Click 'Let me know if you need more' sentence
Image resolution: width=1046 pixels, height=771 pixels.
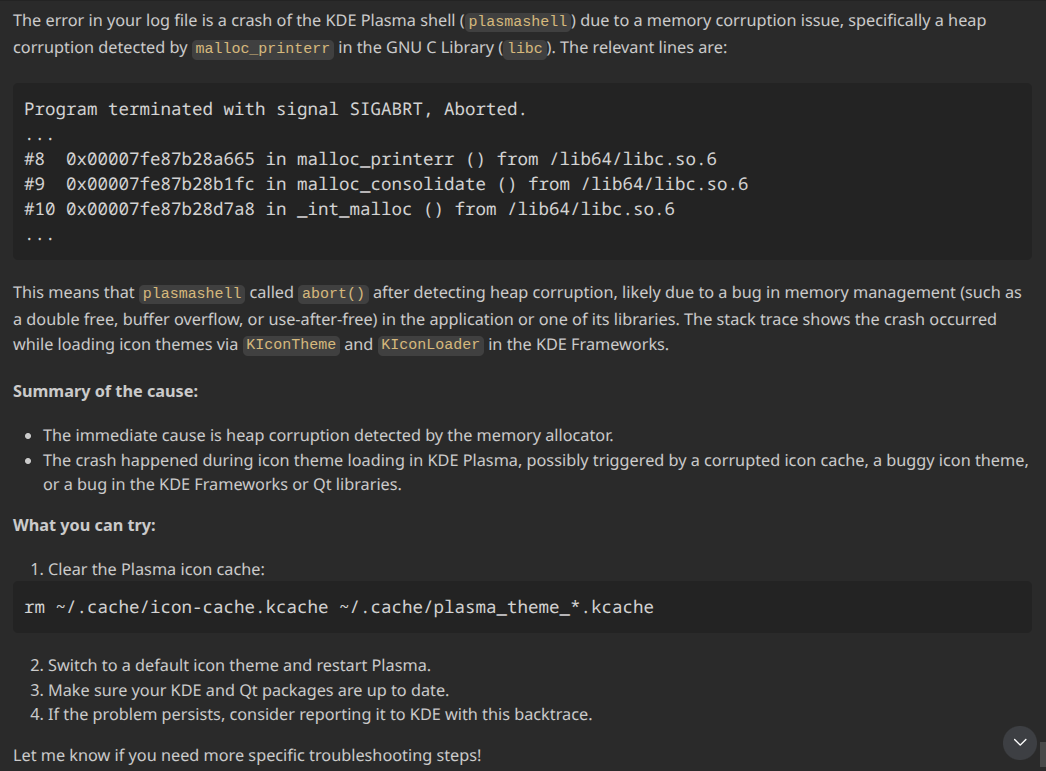tap(247, 756)
